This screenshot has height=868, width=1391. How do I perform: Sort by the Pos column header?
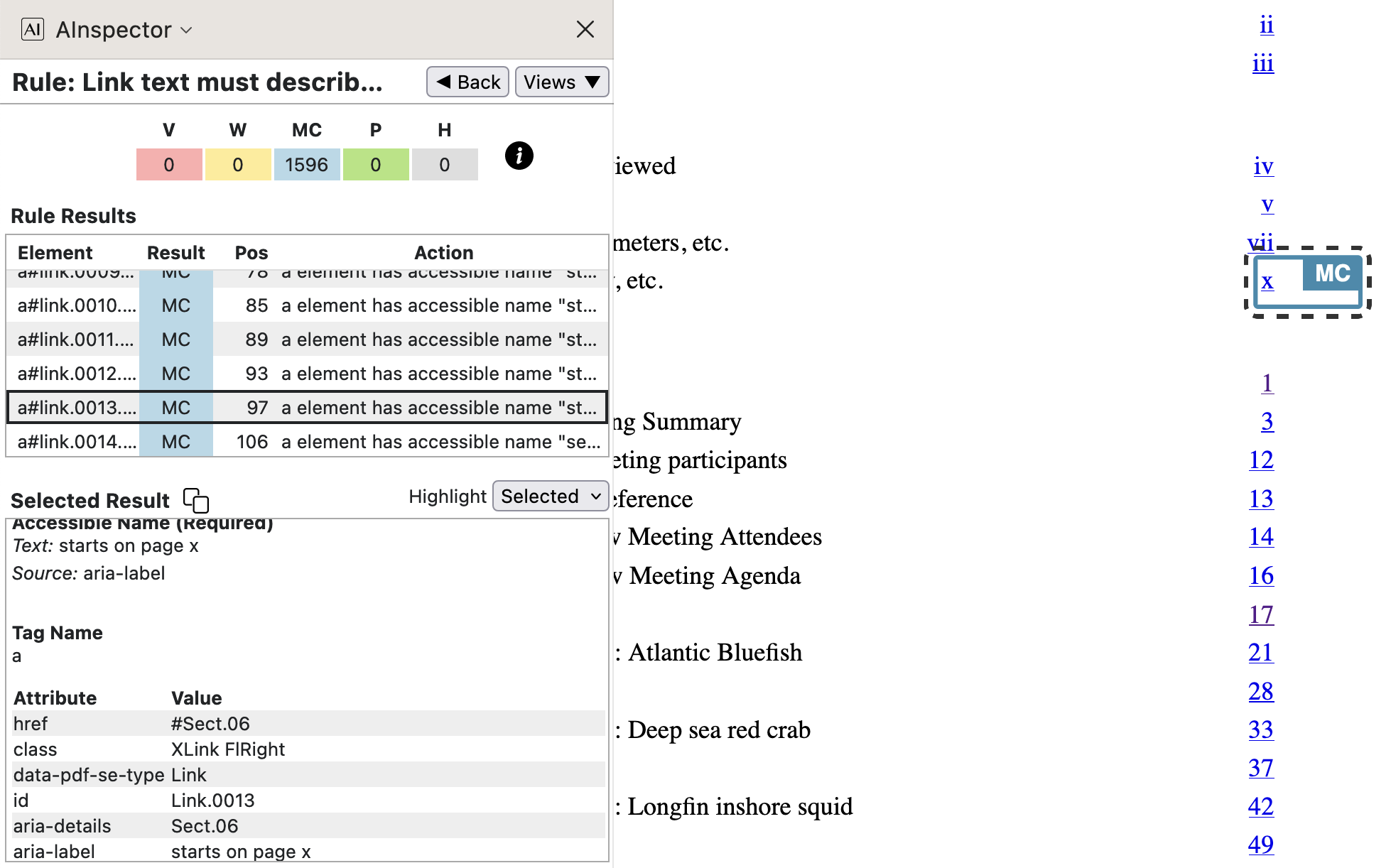pyautogui.click(x=251, y=253)
